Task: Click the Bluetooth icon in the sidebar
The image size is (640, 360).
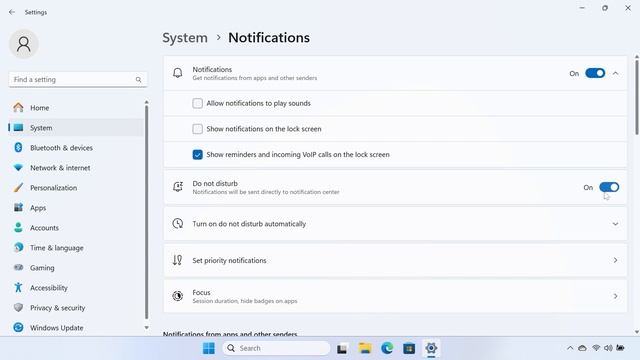Action: (18, 147)
